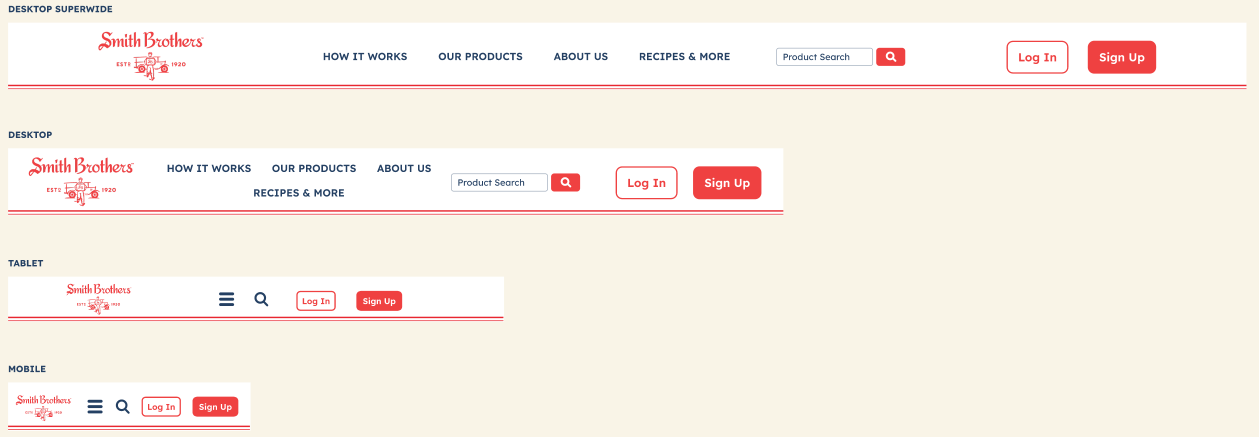The image size is (1259, 437).
Task: Click the red search button in the desktop header
Action: 566,182
